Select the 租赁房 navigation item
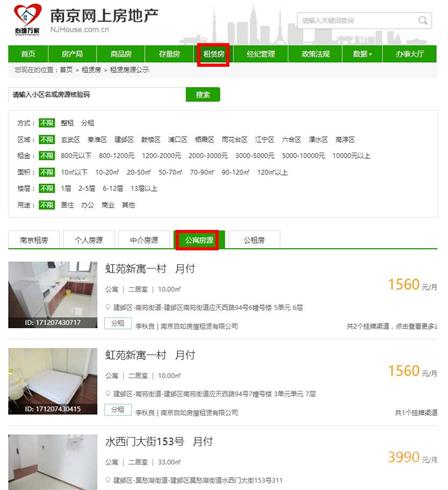The width and height of the screenshot is (448, 490). tap(213, 54)
